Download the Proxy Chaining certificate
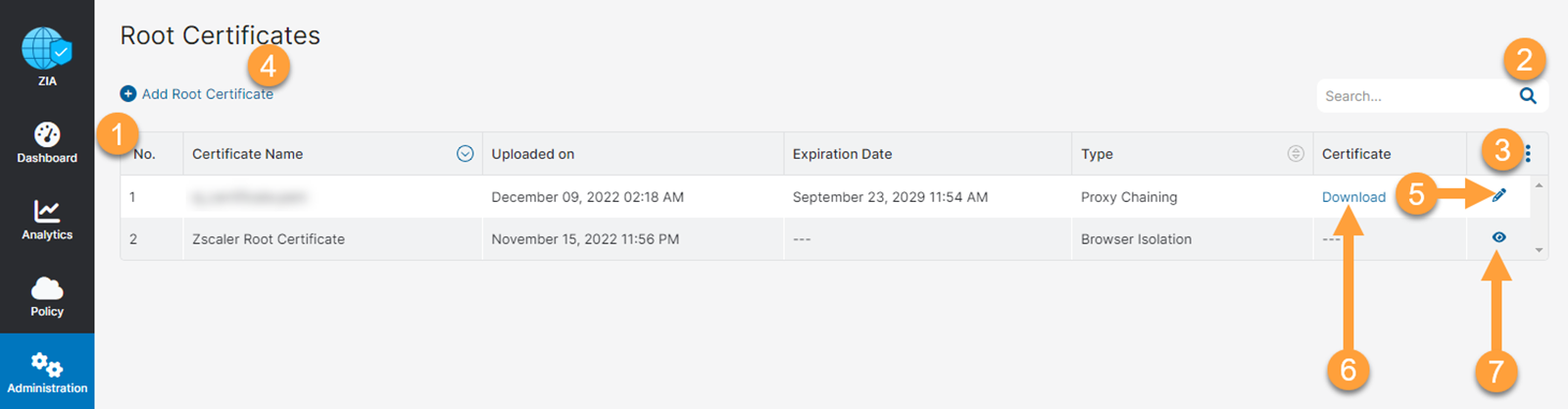The height and width of the screenshot is (409, 1568). pos(1353,197)
